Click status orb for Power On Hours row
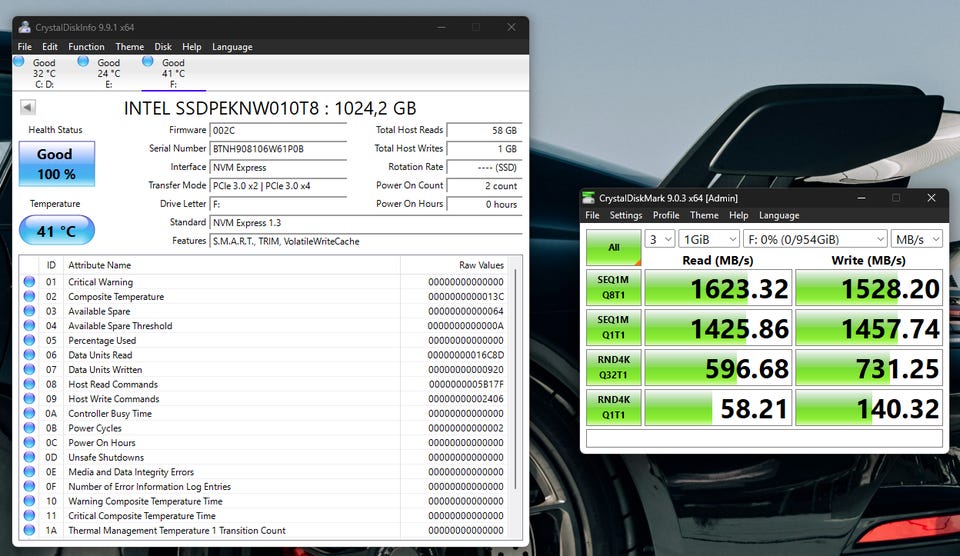The image size is (960, 556). point(29,443)
